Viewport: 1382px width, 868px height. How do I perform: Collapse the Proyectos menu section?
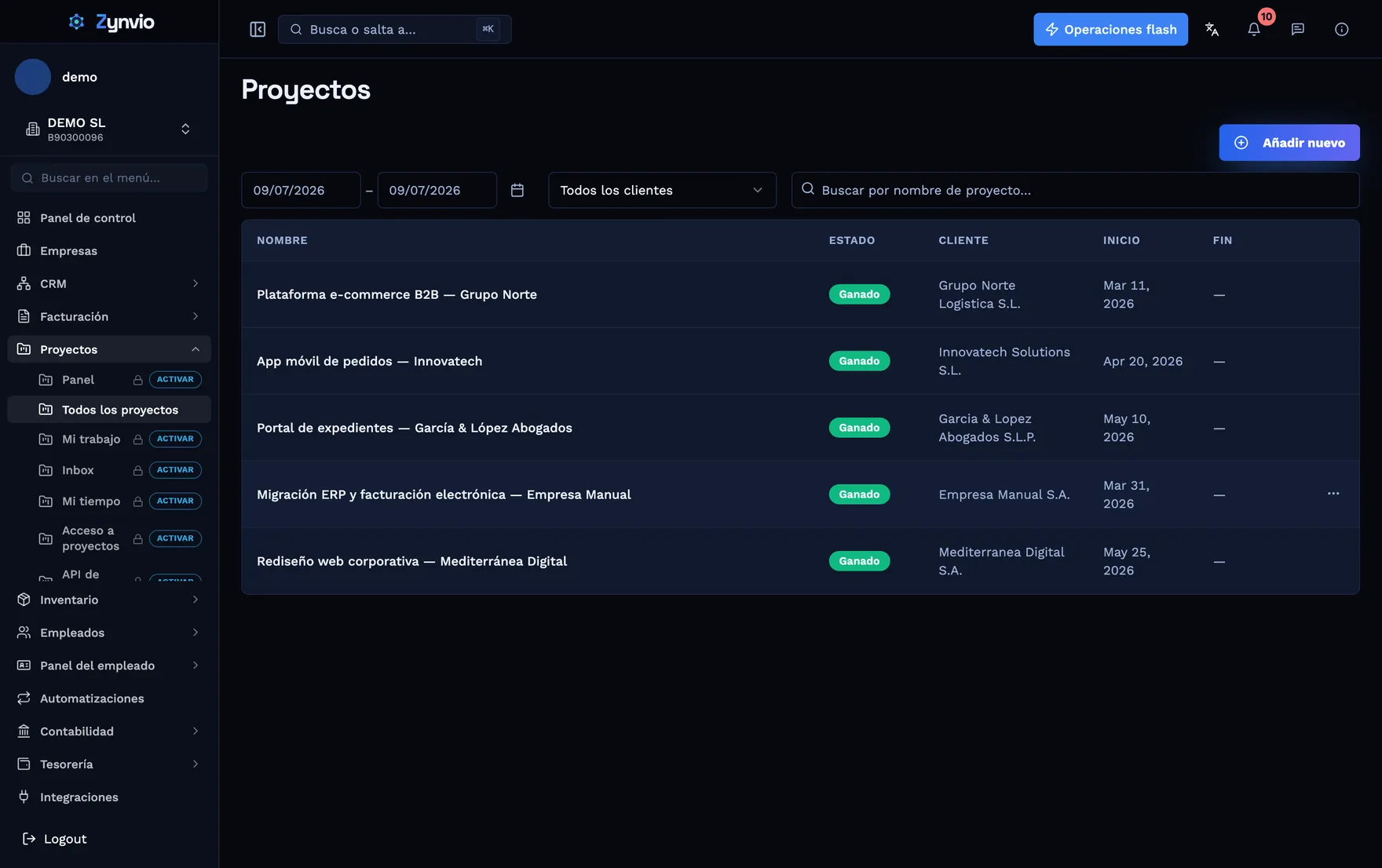click(109, 349)
